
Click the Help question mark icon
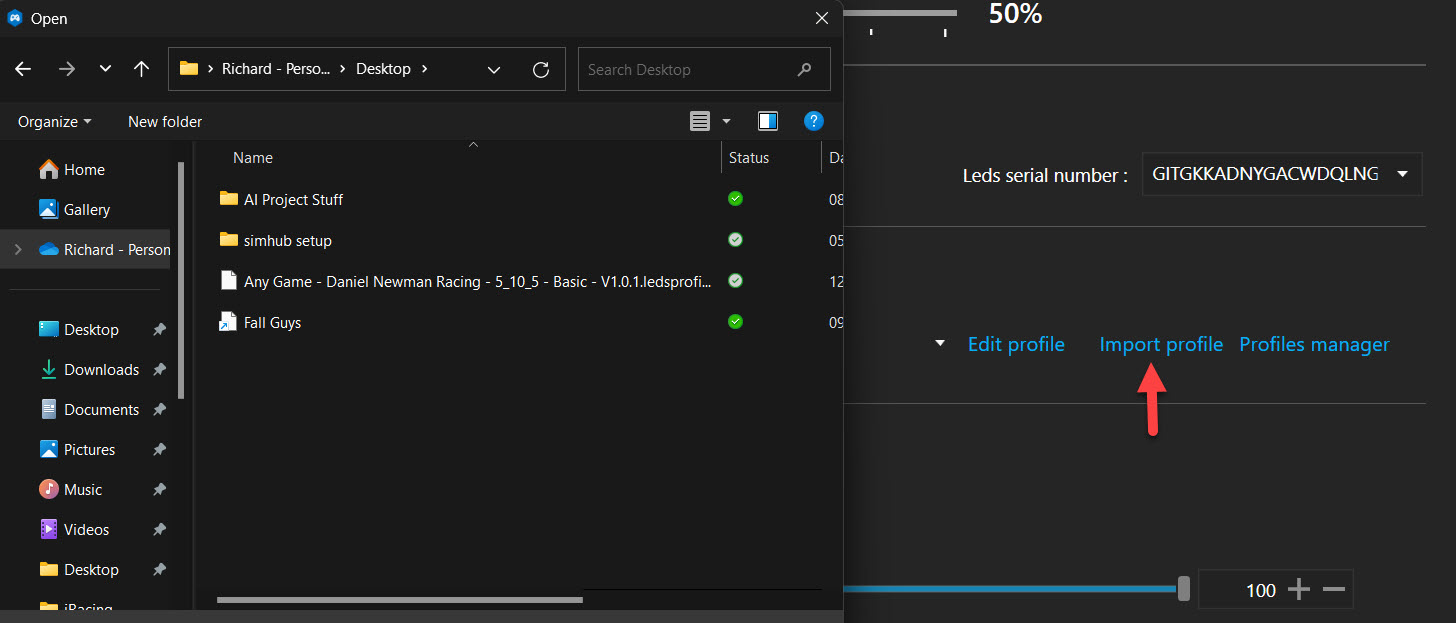tap(813, 120)
